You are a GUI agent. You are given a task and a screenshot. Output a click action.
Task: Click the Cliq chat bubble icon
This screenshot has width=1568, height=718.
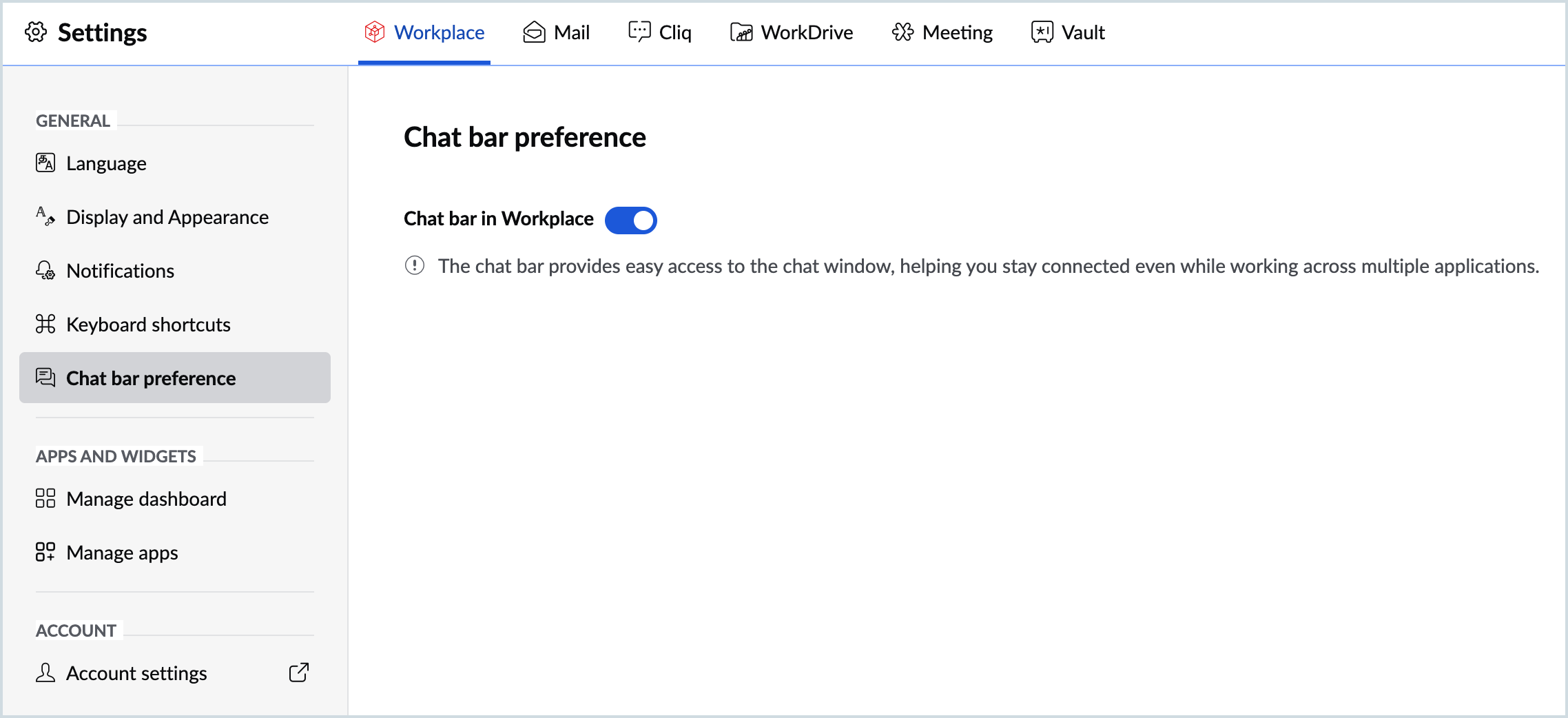point(639,32)
